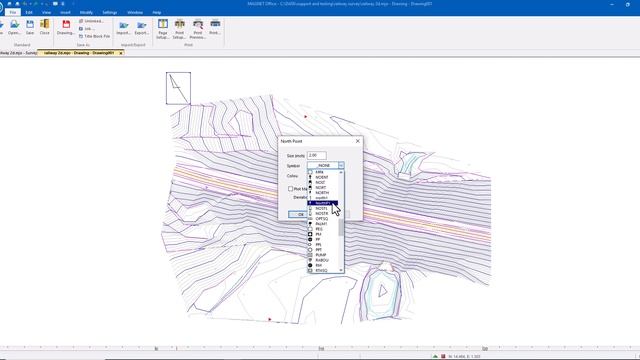Collapse the Symbol dropdown arrow
Viewport: 640px width, 360px height.
pos(341,165)
